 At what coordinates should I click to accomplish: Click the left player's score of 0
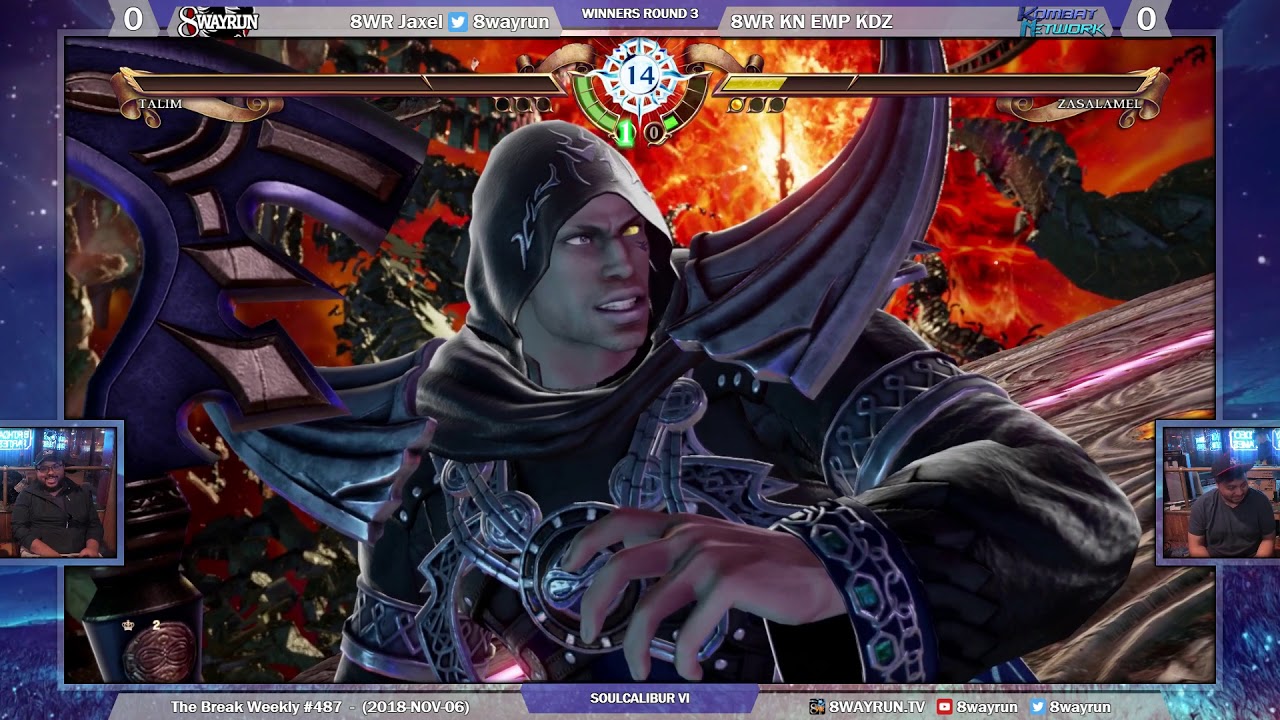[132, 19]
